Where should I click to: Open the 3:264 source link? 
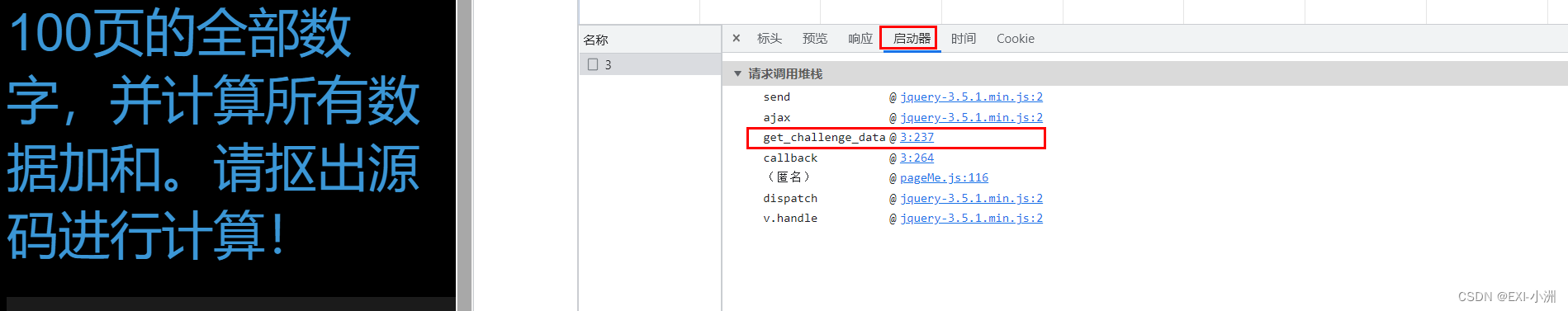tap(917, 158)
